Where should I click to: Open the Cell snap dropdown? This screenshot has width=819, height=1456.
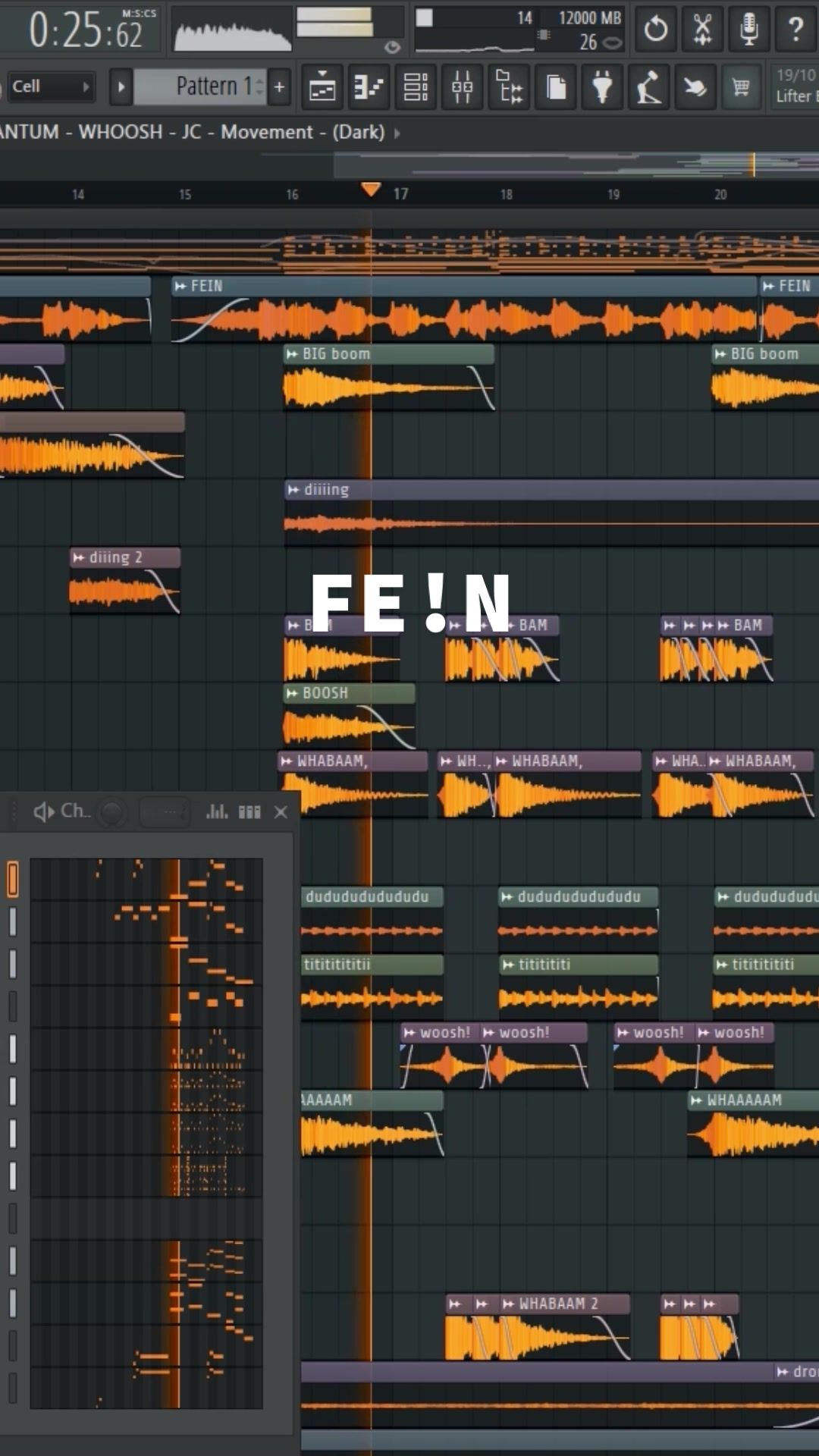coord(50,86)
